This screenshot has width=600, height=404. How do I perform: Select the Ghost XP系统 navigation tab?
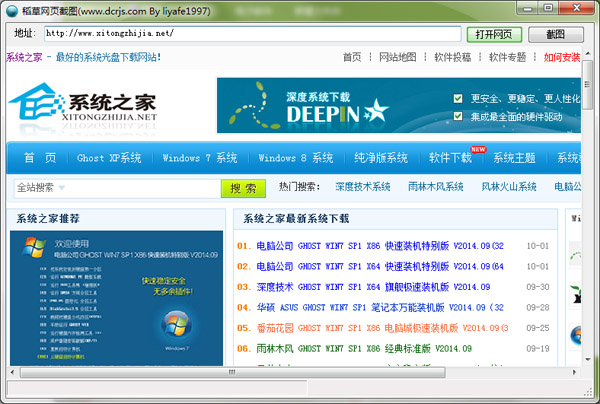pyautogui.click(x=109, y=158)
